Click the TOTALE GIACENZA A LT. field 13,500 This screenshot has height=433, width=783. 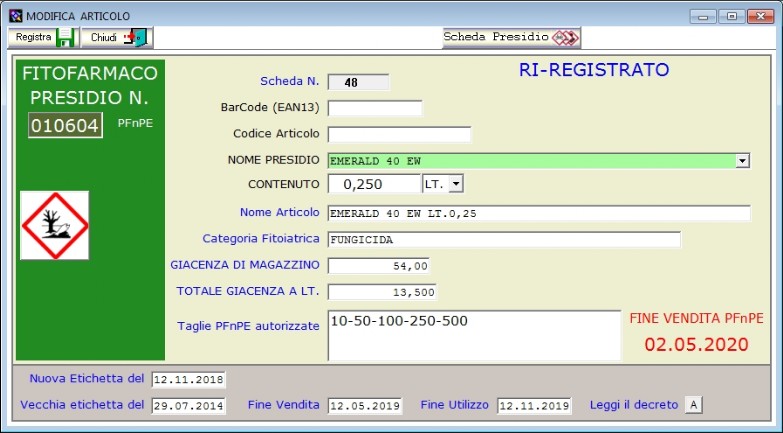pos(382,292)
